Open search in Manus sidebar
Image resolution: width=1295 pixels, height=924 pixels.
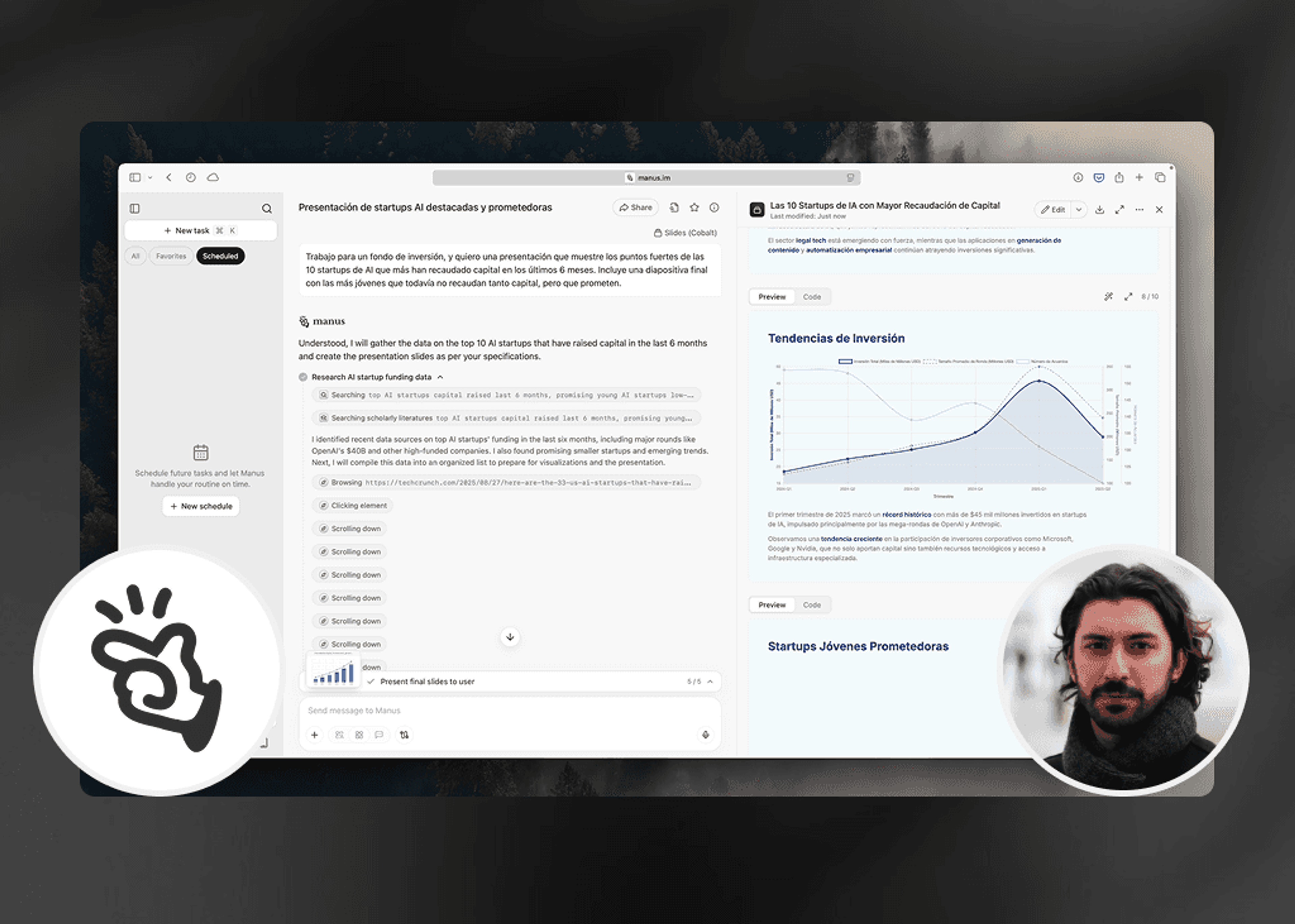[266, 208]
